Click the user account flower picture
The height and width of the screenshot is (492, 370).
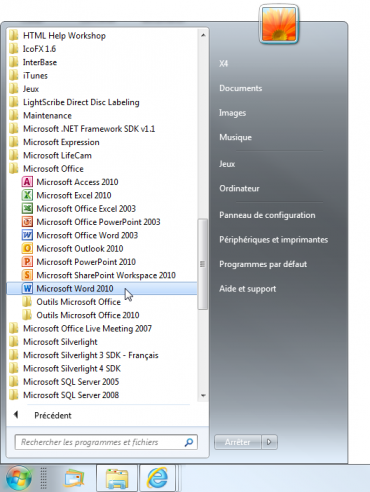point(279,25)
